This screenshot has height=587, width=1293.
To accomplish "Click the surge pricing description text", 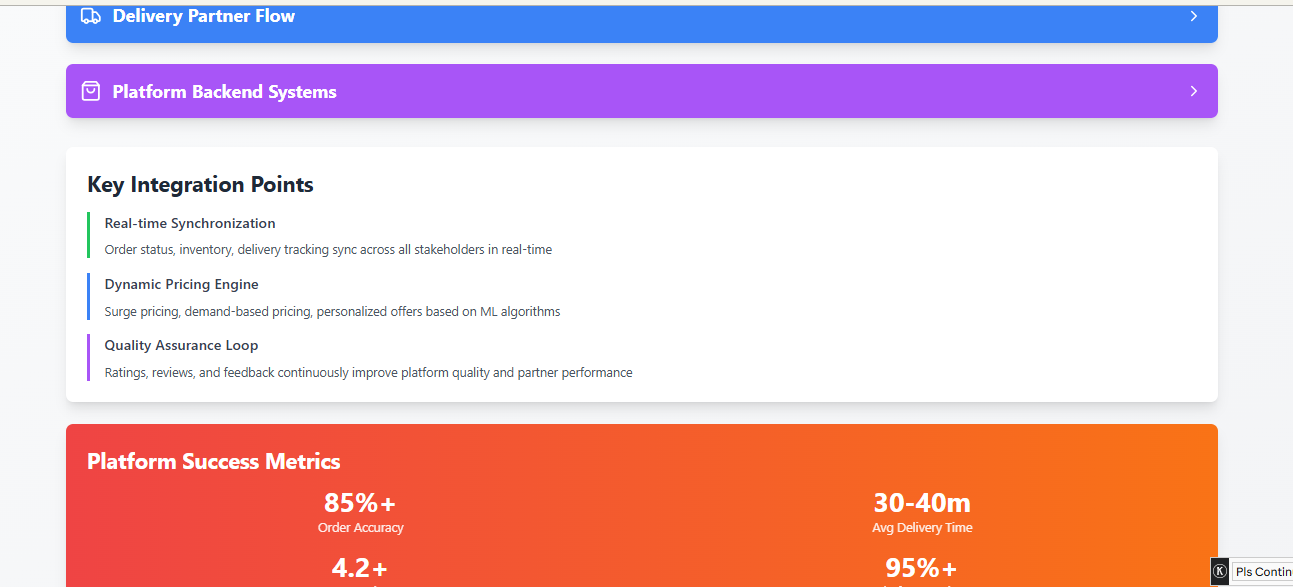I will 332,311.
